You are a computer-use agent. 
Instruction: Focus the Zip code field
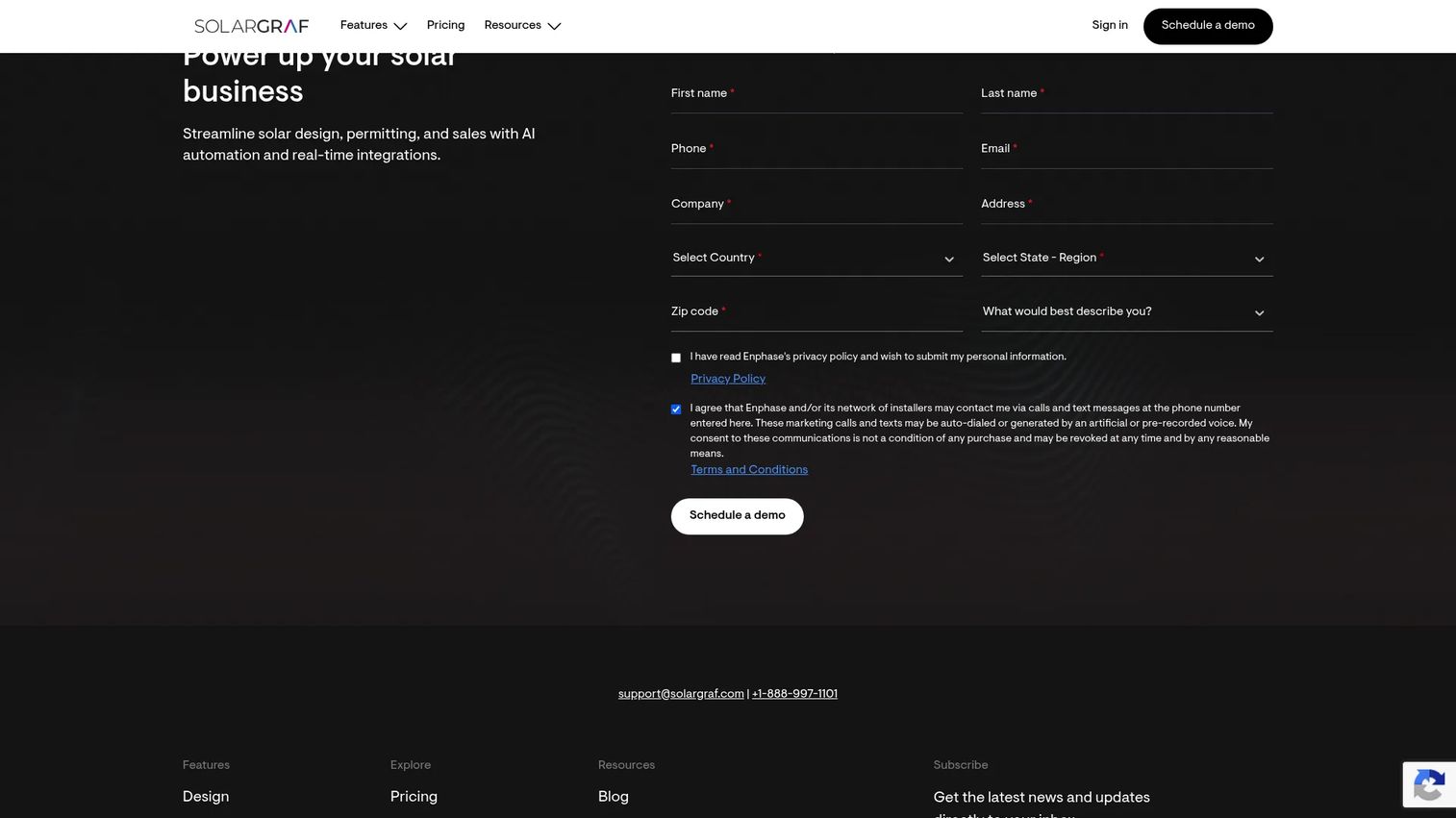point(816,312)
